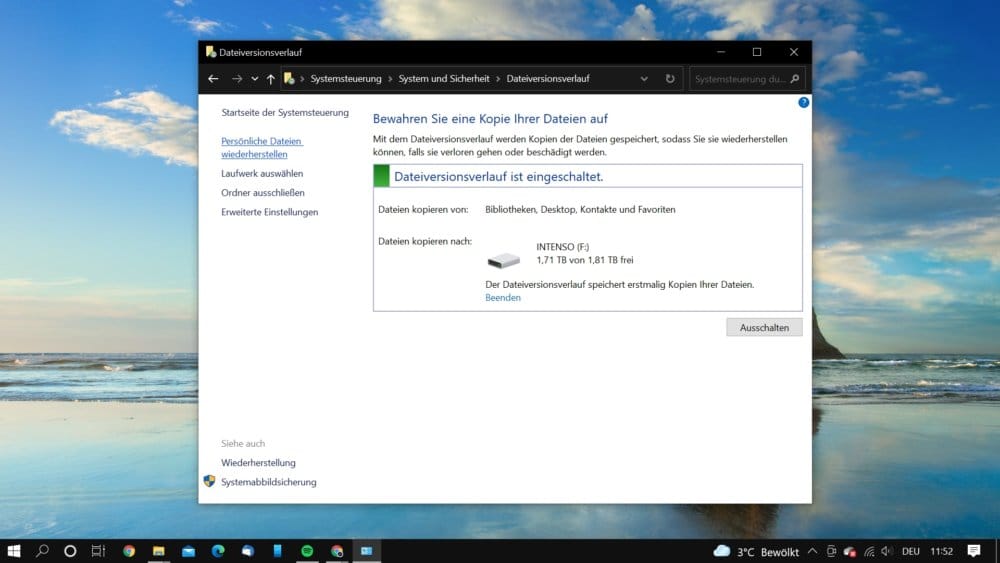Launch Google Chrome from taskbar
The width and height of the screenshot is (1000, 563).
[x=129, y=551]
